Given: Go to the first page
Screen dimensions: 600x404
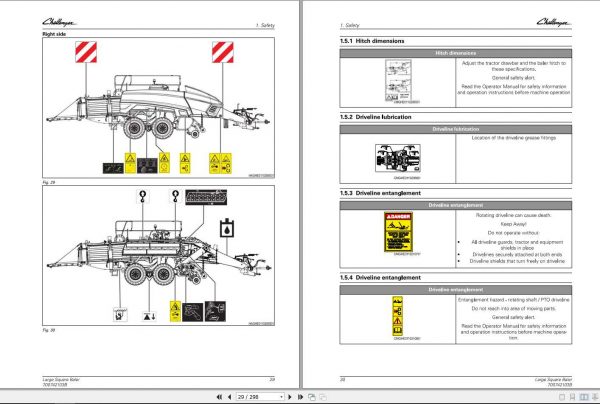Looking at the screenshot, I should 219,397.
